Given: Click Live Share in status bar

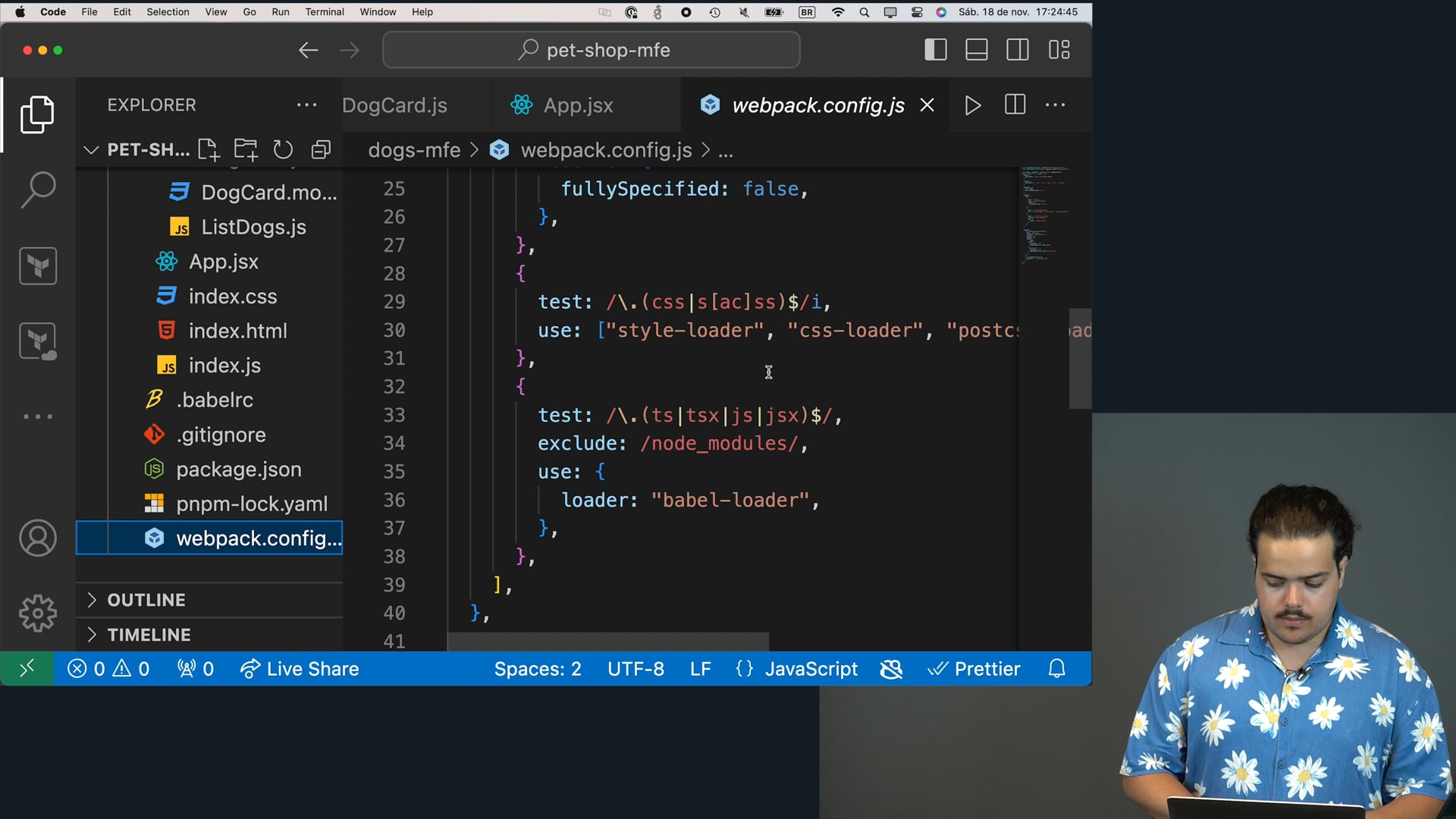Looking at the screenshot, I should coord(300,669).
